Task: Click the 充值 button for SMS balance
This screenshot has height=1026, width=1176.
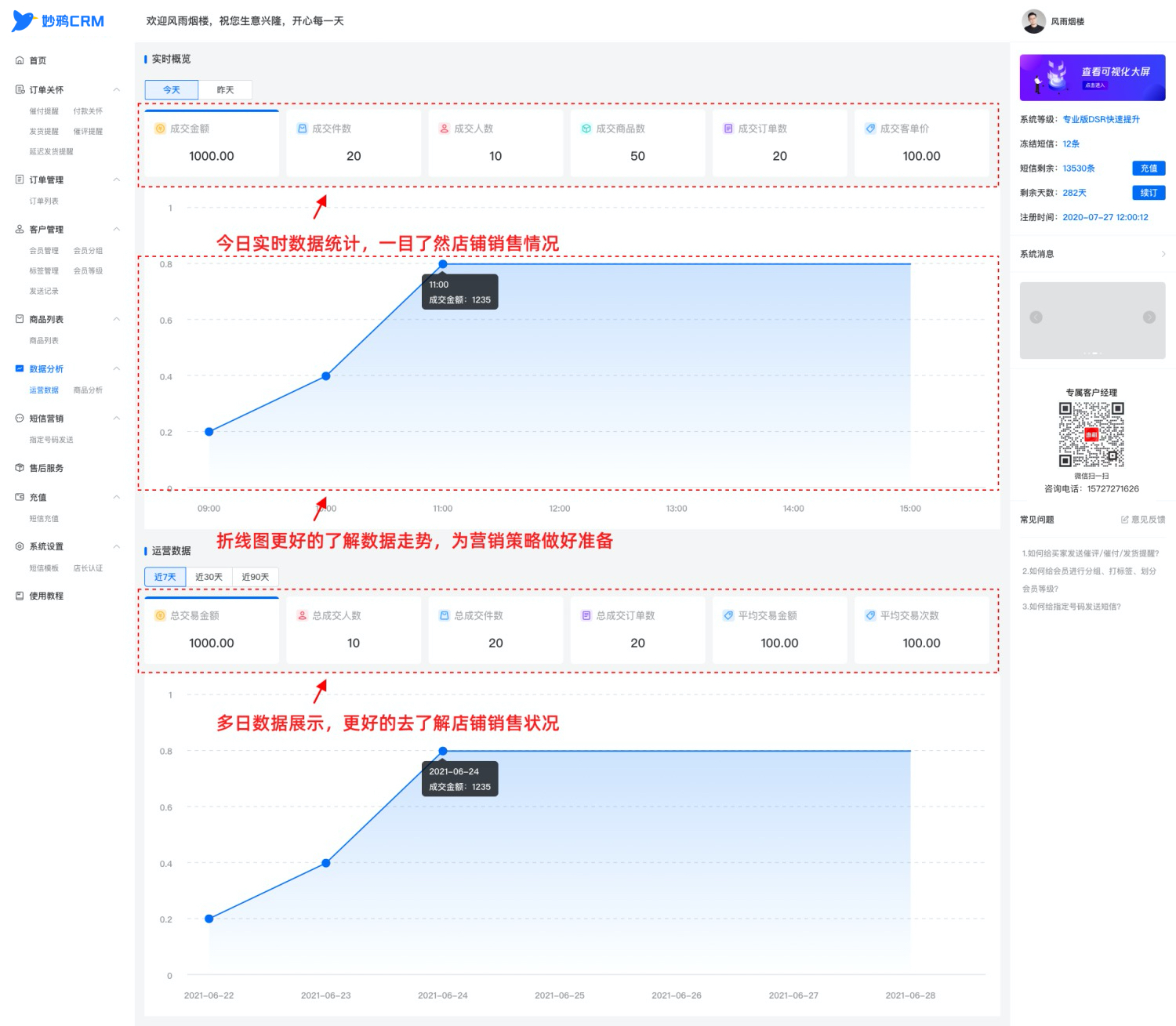Action: tap(1149, 169)
